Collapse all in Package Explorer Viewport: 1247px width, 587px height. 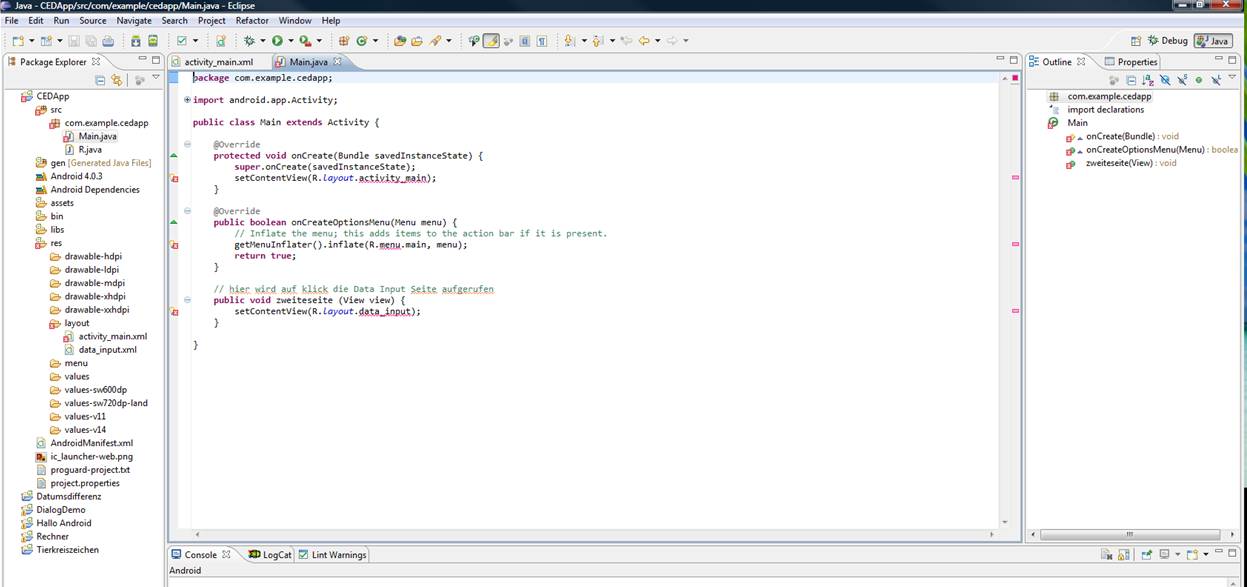pos(100,80)
